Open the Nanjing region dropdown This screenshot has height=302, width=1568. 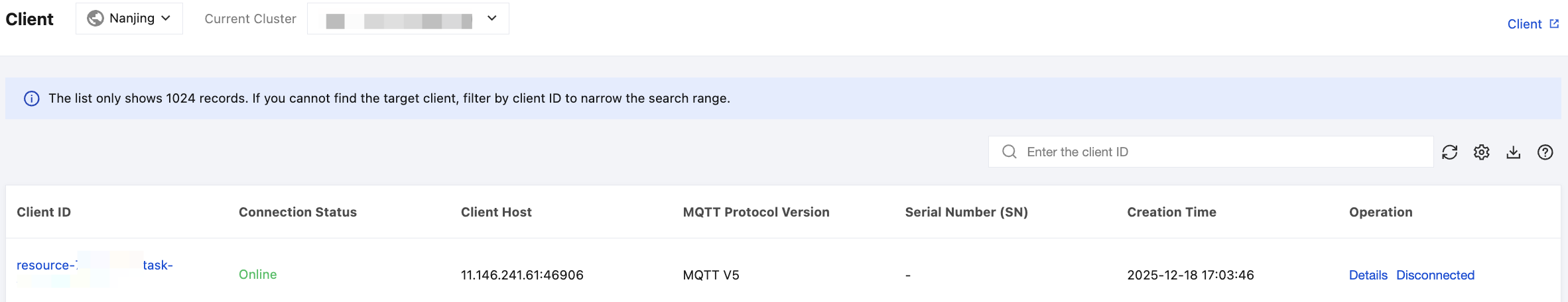[x=129, y=19]
